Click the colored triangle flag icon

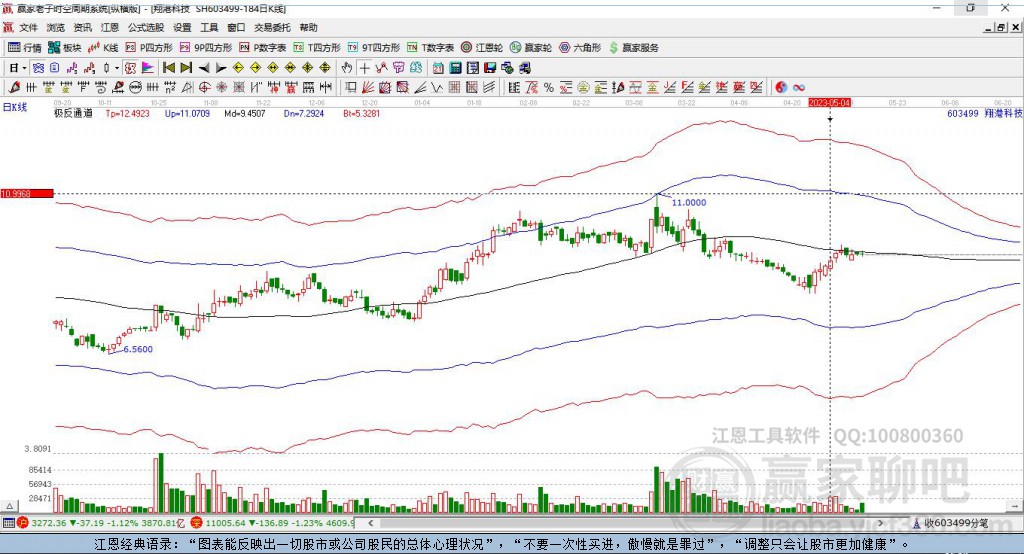(x=148, y=68)
